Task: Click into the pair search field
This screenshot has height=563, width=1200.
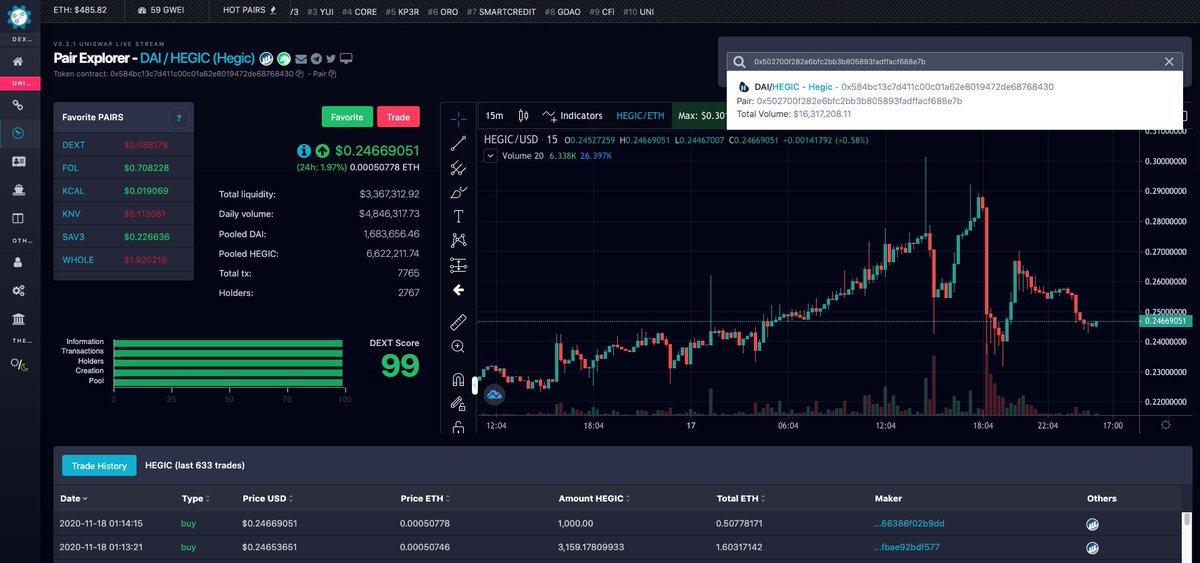Action: click(955, 61)
